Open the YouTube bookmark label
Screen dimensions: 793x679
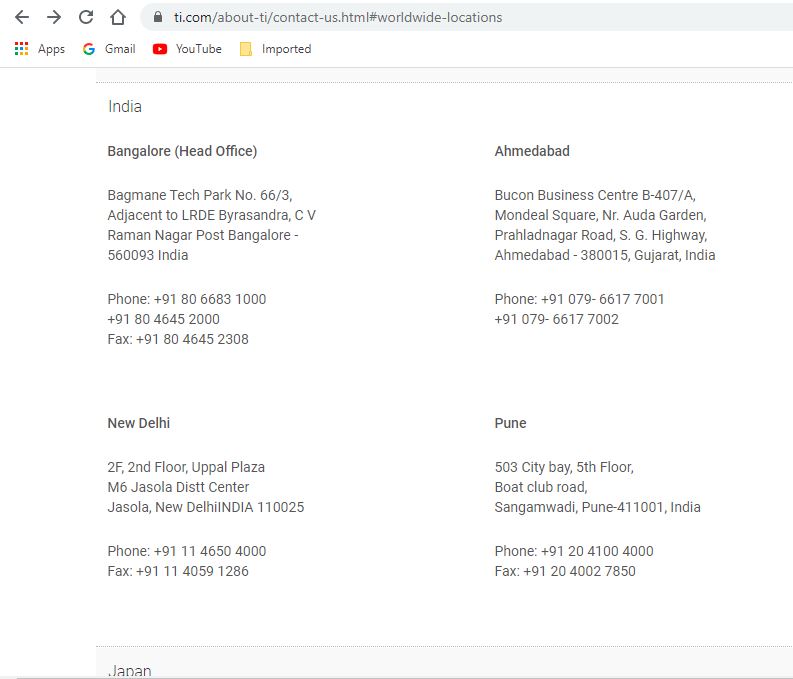199,49
